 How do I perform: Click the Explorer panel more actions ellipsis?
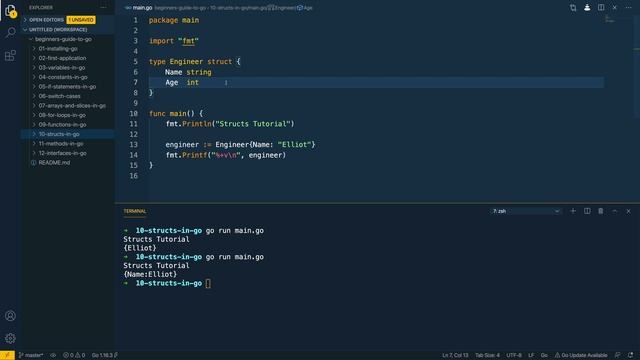pyautogui.click(x=103, y=7)
